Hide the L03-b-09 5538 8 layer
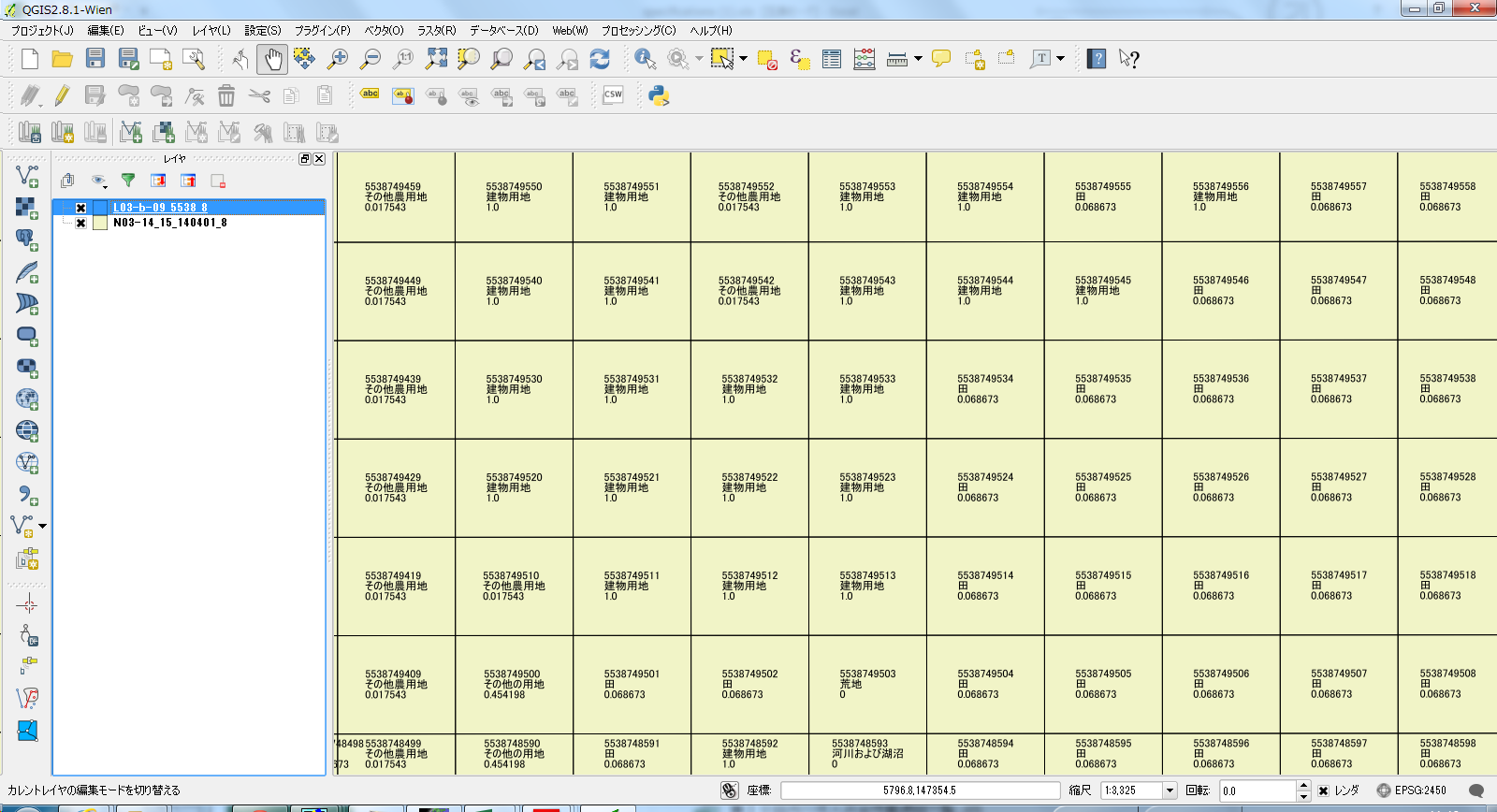Viewport: 1497px width, 812px height. pyautogui.click(x=81, y=208)
